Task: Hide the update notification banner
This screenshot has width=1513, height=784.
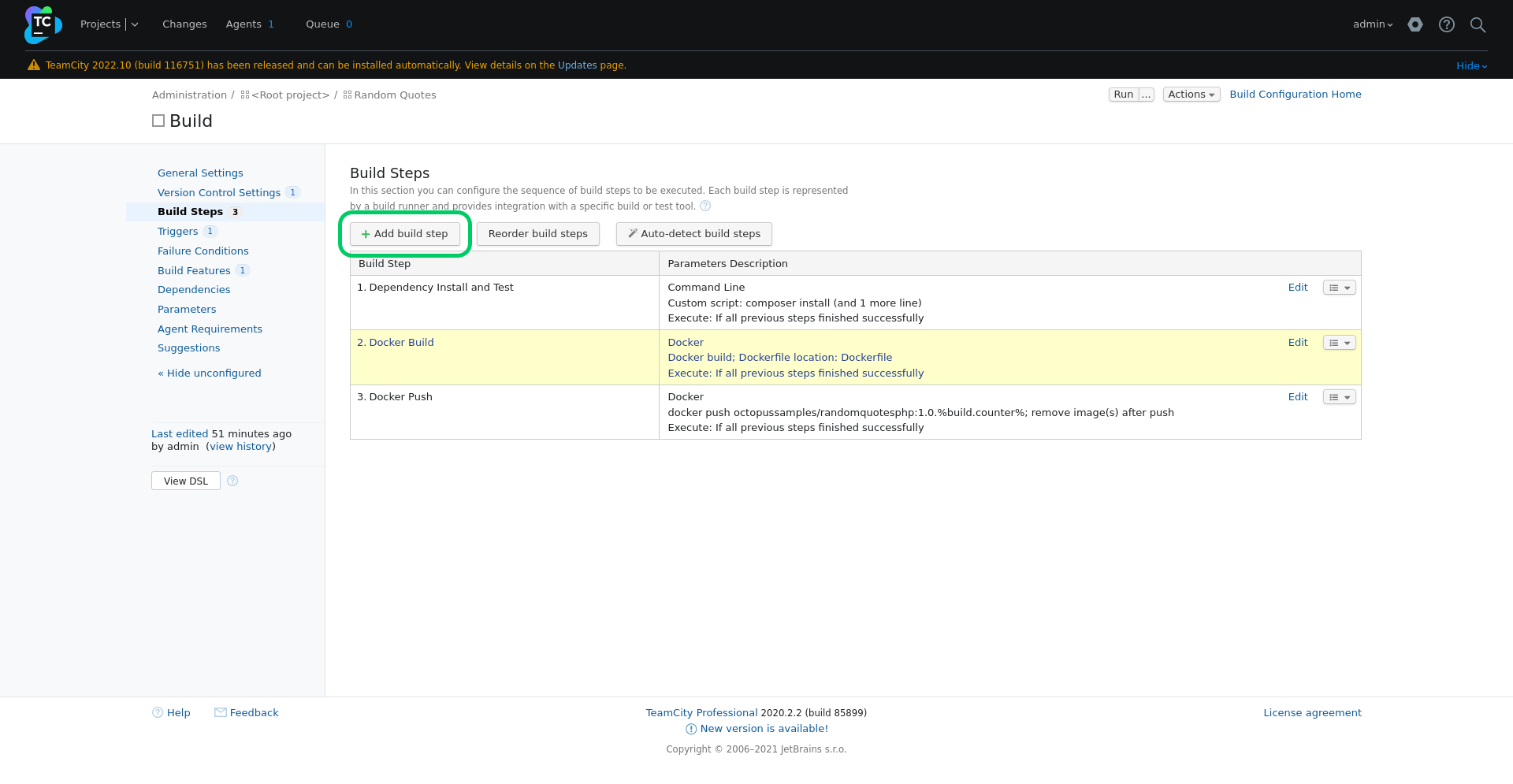Action: [x=1471, y=65]
